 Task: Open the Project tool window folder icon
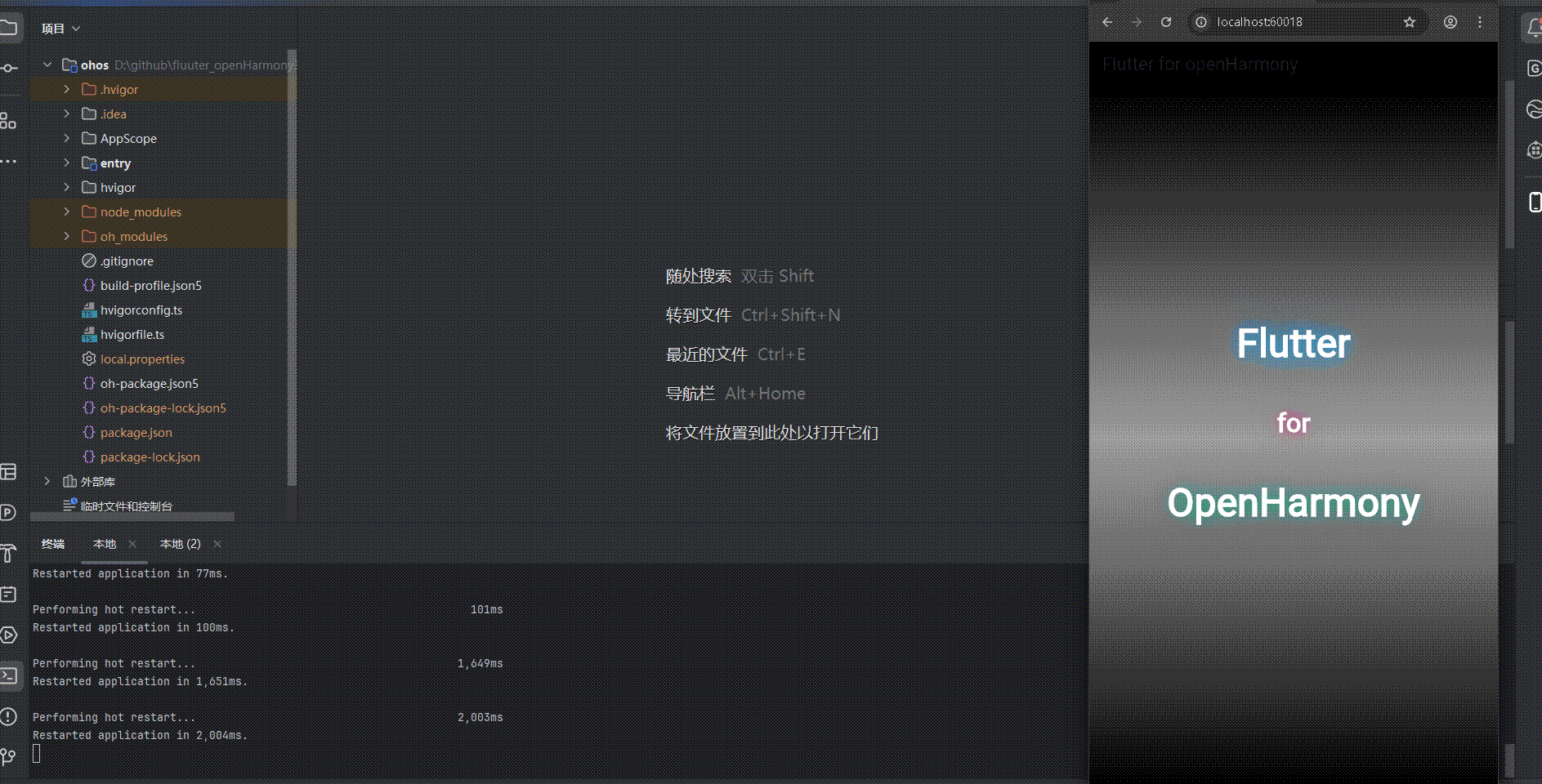(x=8, y=29)
